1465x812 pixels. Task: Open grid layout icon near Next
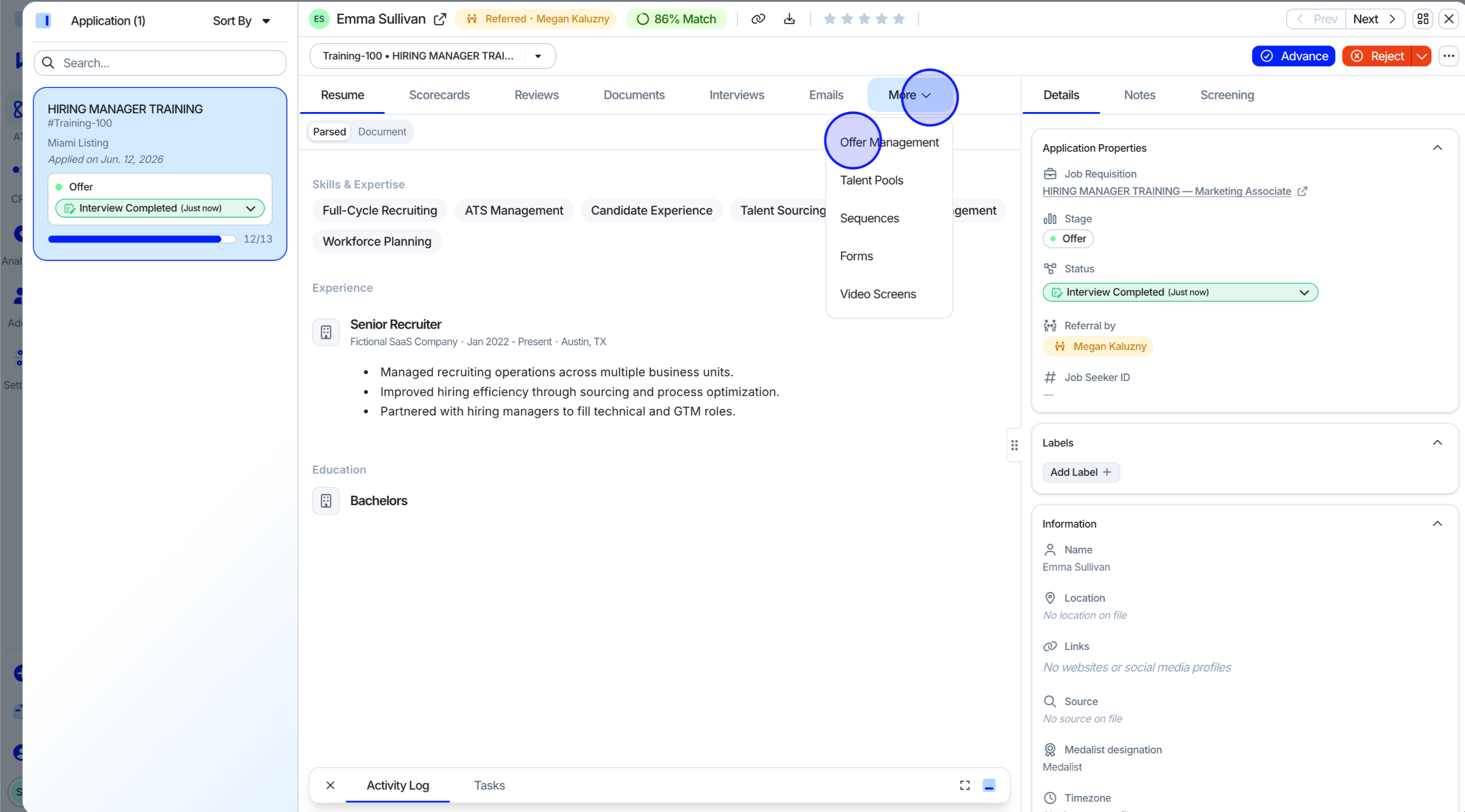tap(1423, 19)
